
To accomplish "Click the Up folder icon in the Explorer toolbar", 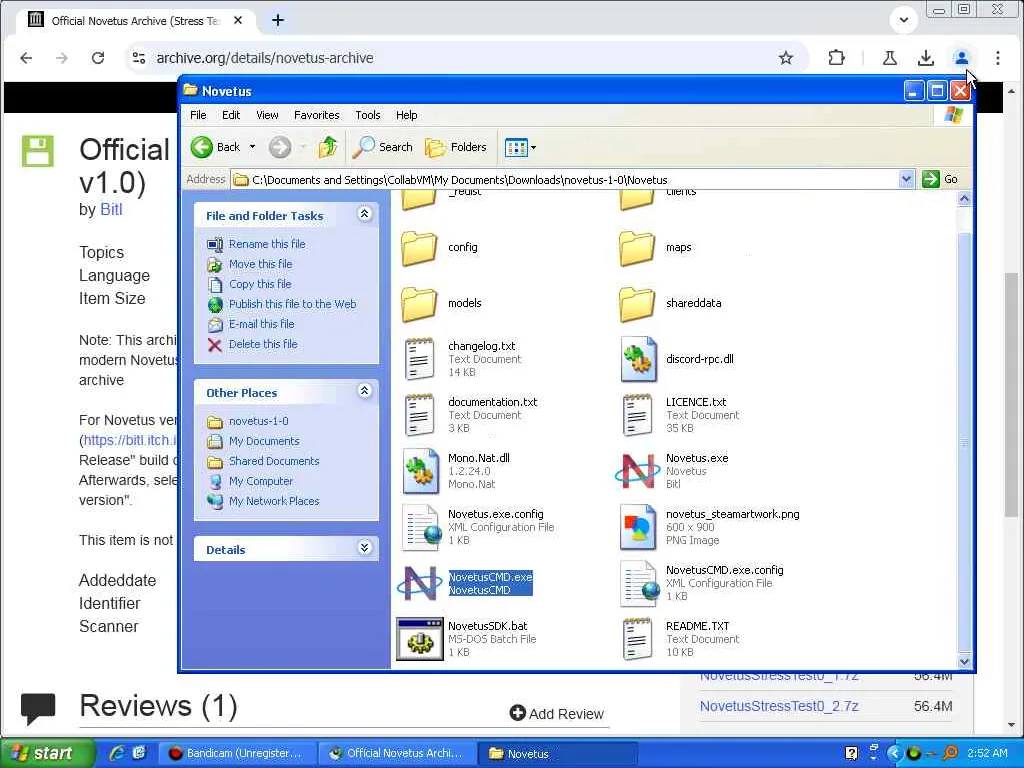I will pos(328,147).
